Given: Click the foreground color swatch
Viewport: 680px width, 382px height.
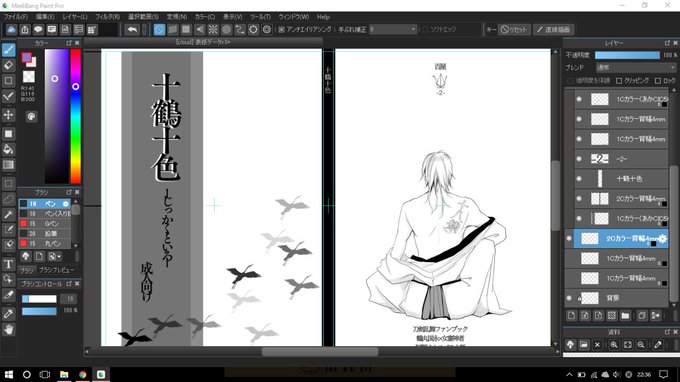Looking at the screenshot, I should pos(26,57).
